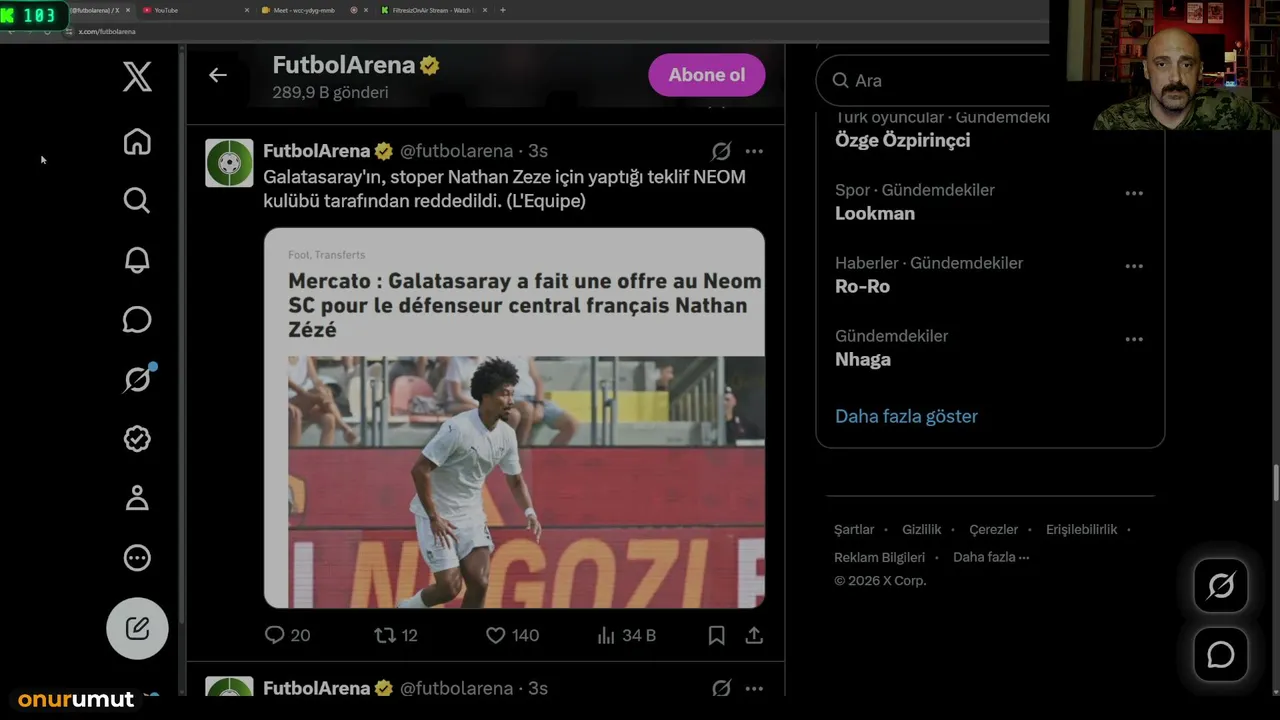1280x720 pixels.
Task: Open the Reklam Bilgileri footer link
Action: pos(880,557)
